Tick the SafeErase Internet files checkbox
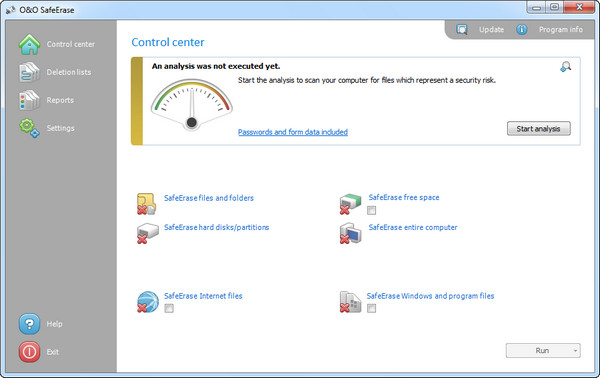The image size is (600, 378). pos(169,308)
